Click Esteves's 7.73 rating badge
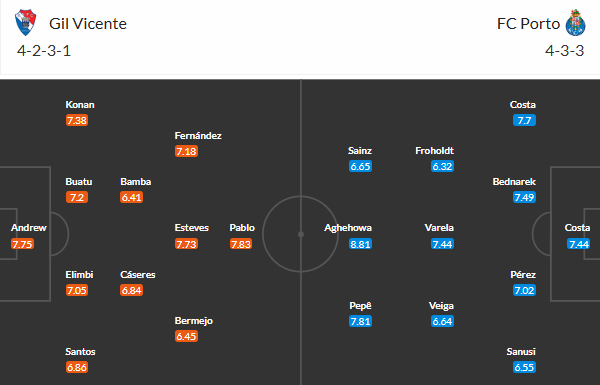The image size is (600, 385). click(186, 244)
